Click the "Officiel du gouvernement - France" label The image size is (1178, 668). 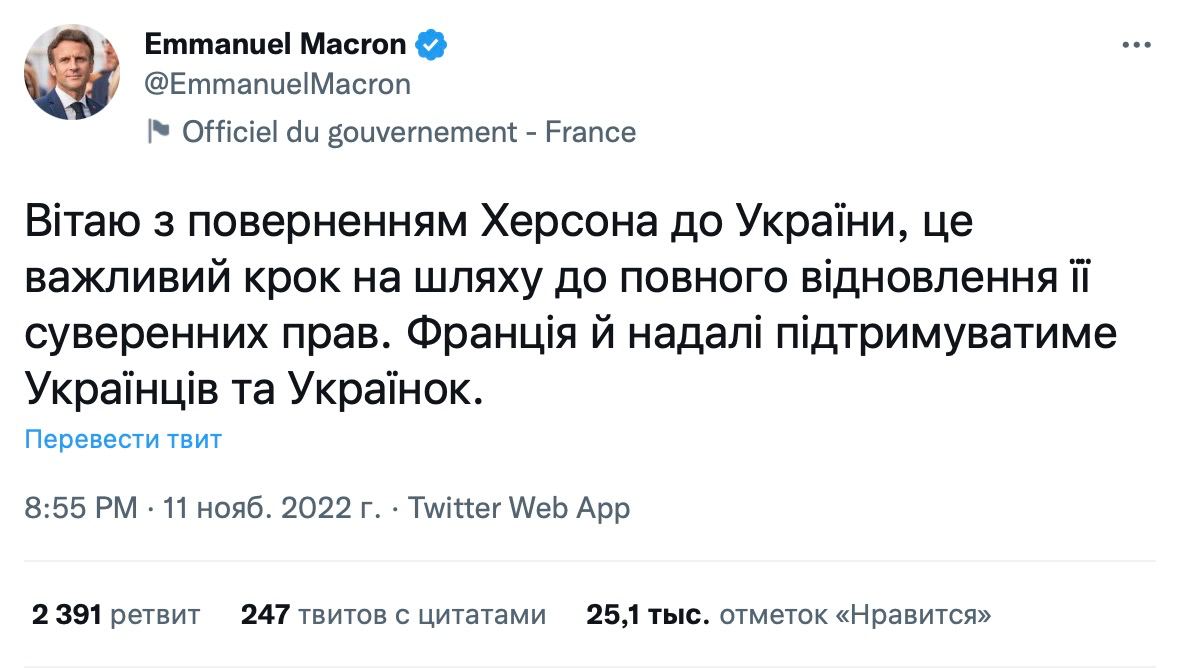click(409, 132)
